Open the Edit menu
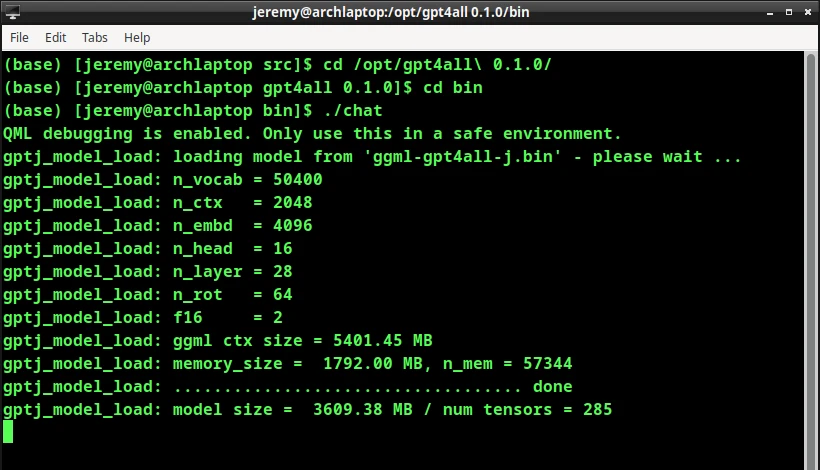 click(x=55, y=38)
